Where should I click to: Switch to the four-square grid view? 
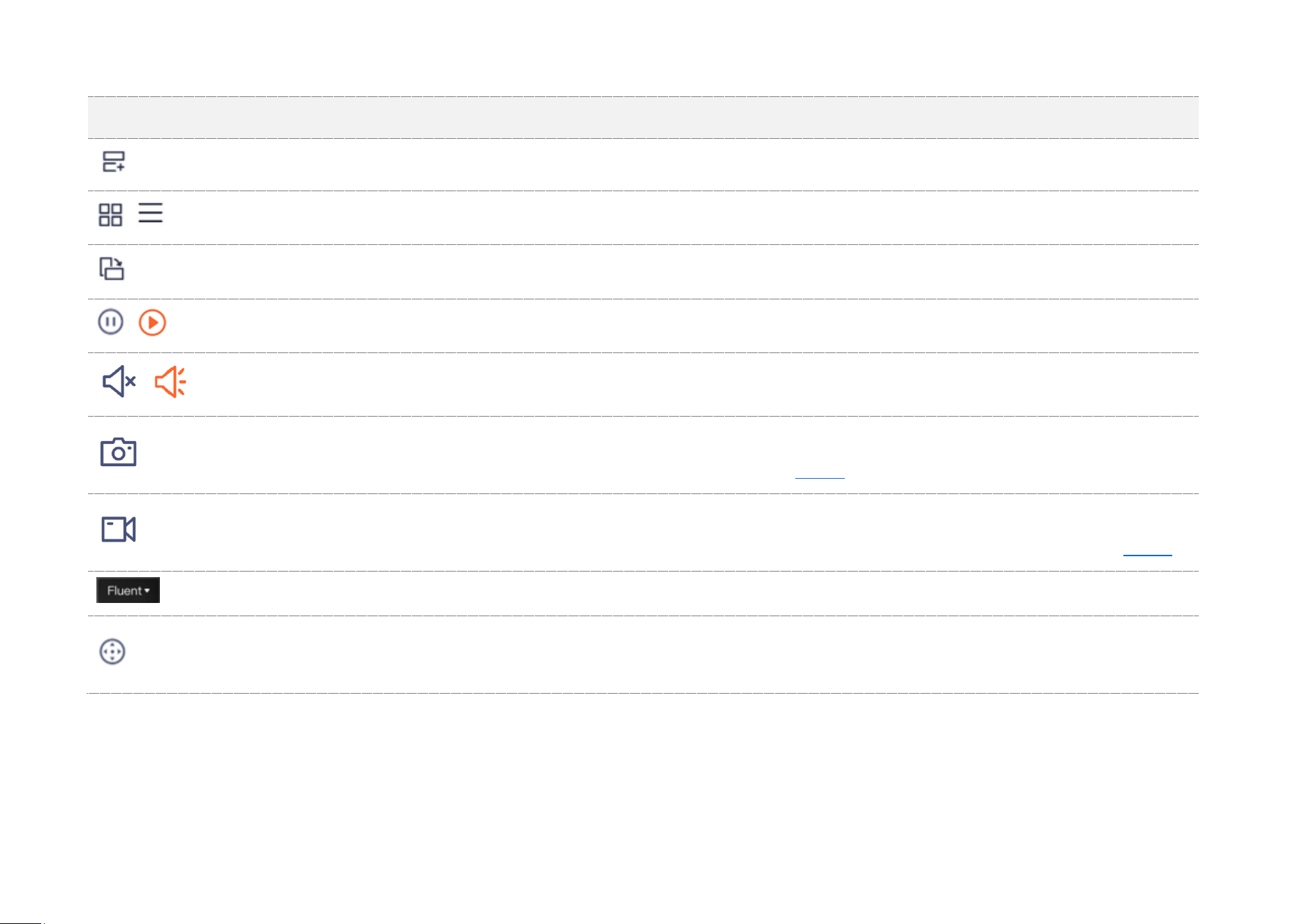coord(110,215)
